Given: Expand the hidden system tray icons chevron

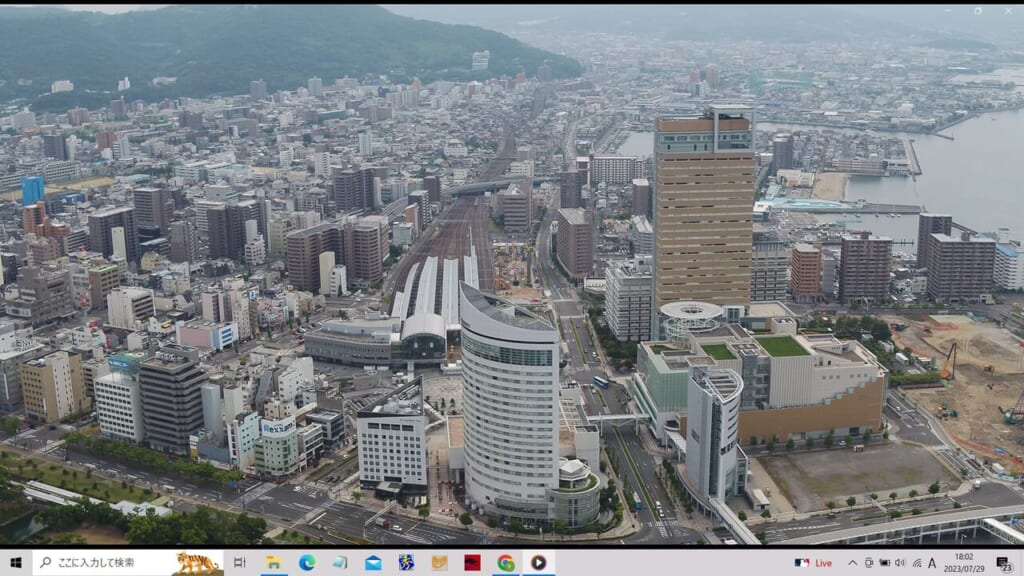Looking at the screenshot, I should pyautogui.click(x=852, y=562).
